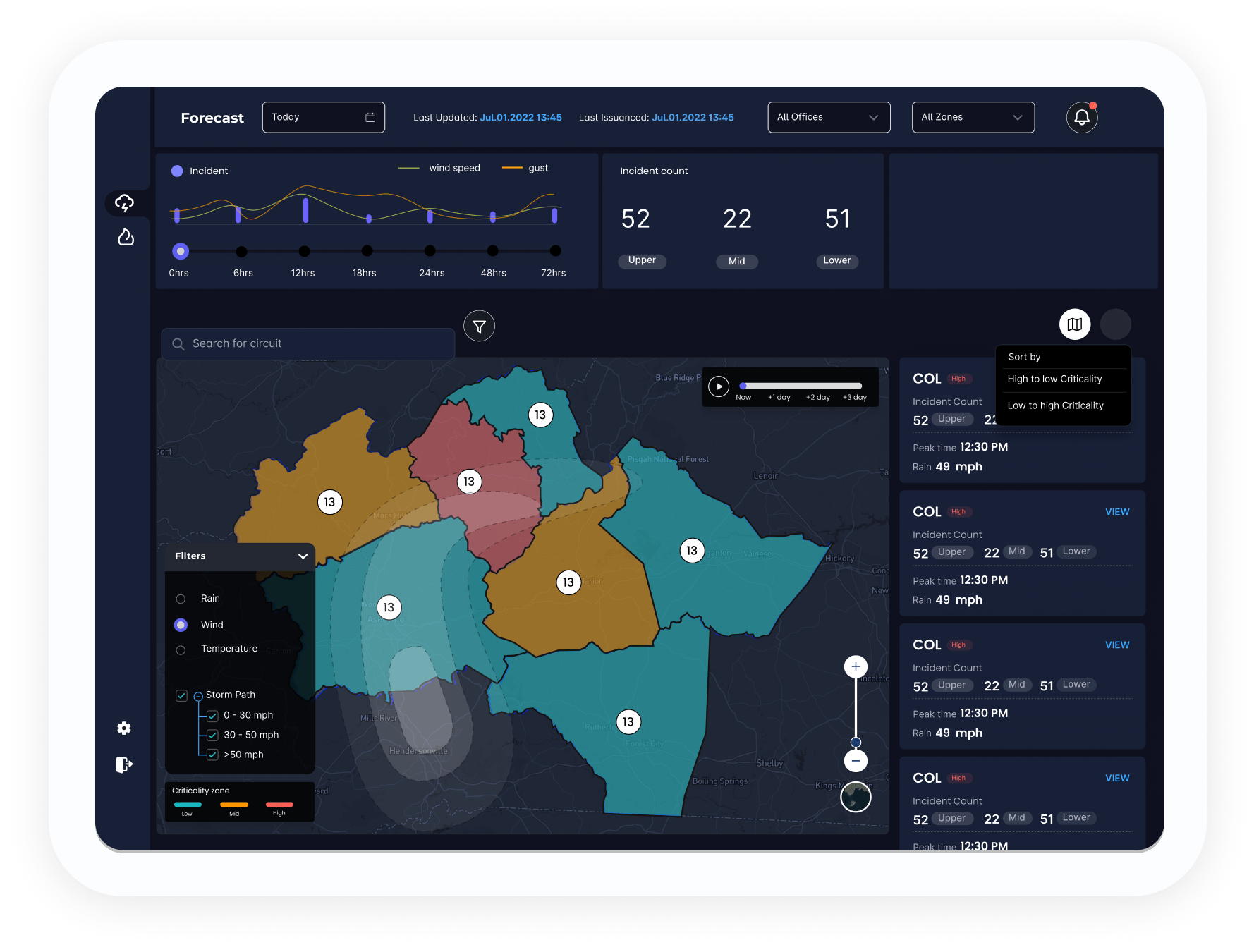Click the Incident legend dot in chart

click(x=177, y=171)
